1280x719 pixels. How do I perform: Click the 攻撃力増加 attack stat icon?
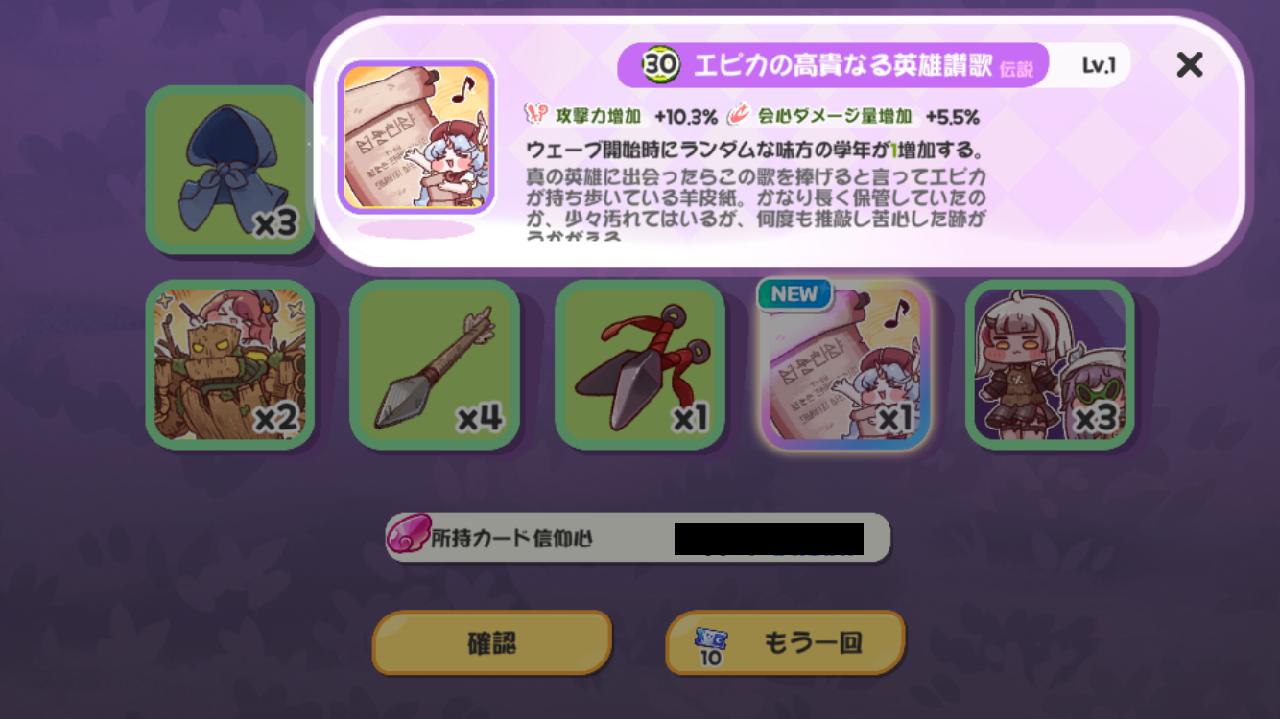coord(537,115)
